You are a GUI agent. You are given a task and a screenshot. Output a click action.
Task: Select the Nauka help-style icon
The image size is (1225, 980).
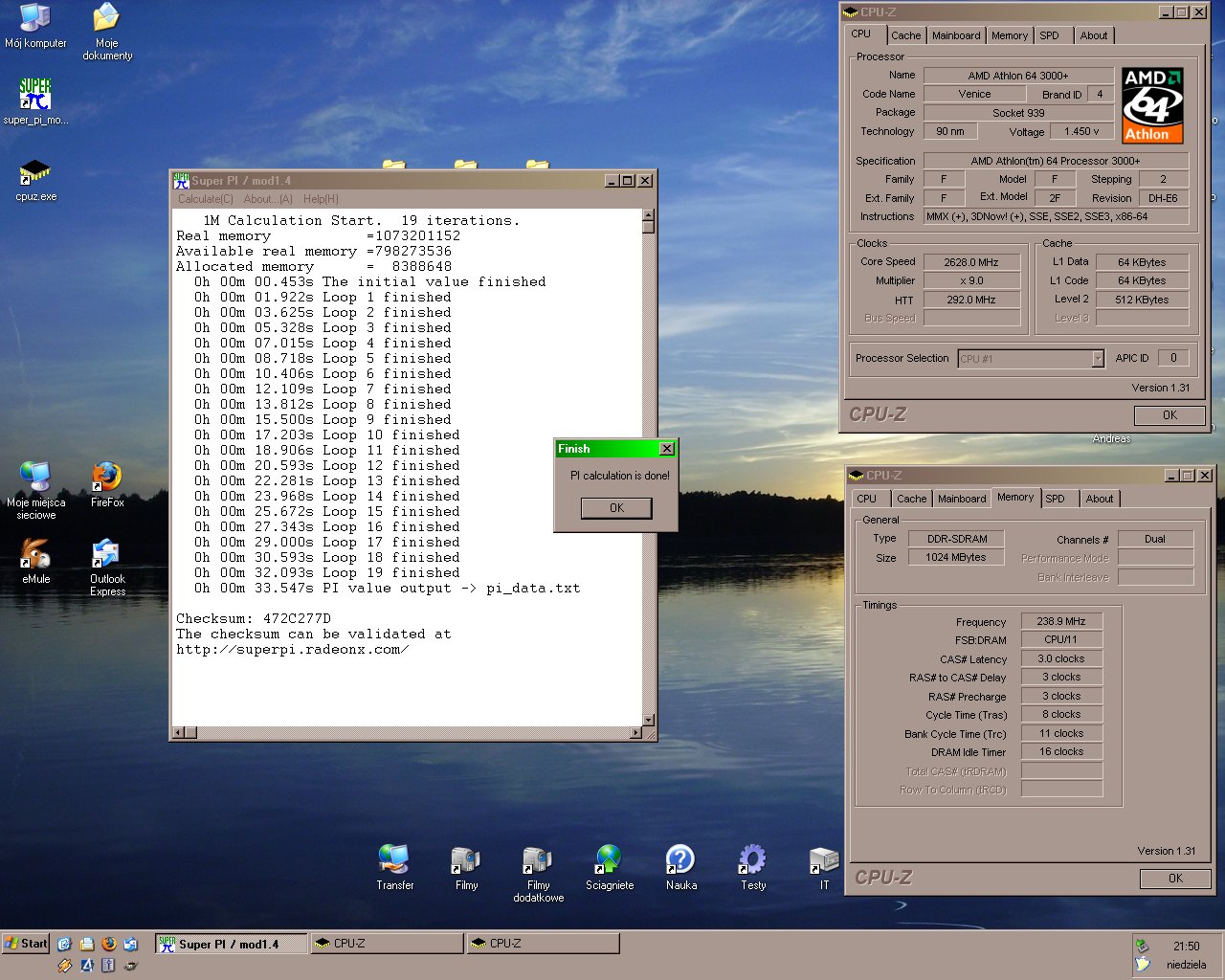point(680,867)
